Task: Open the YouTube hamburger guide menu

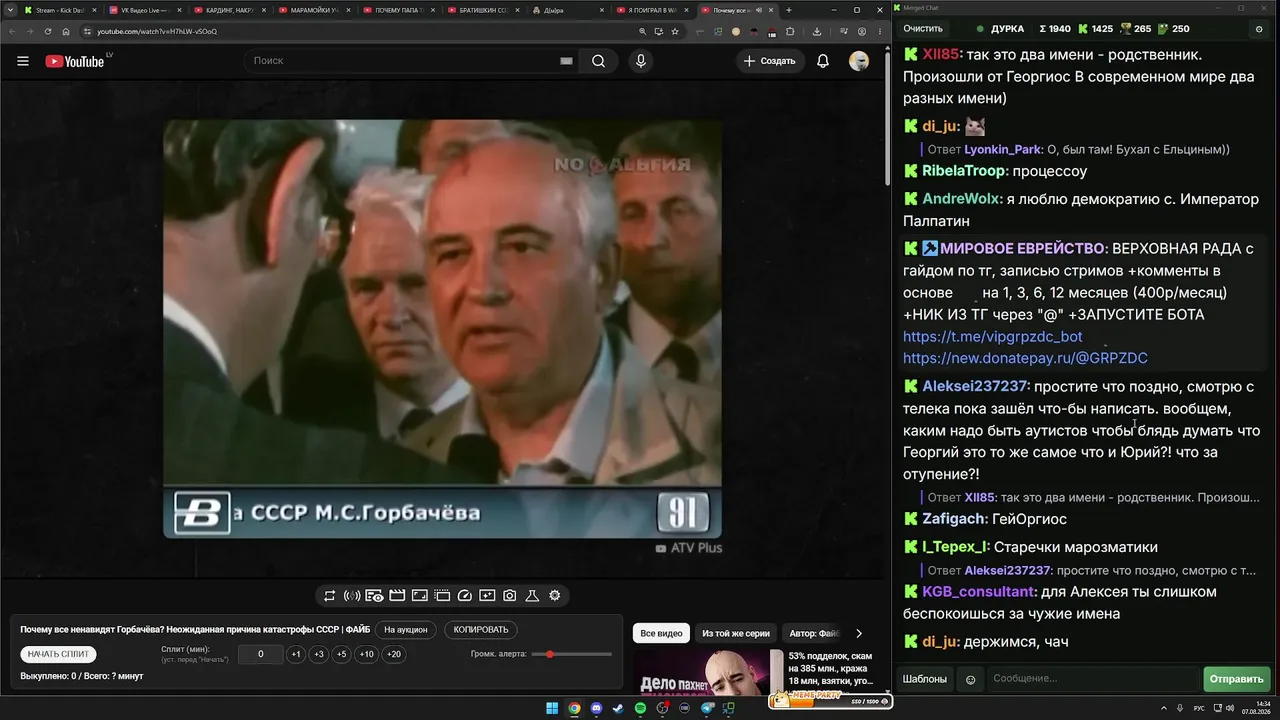Action: tap(23, 61)
